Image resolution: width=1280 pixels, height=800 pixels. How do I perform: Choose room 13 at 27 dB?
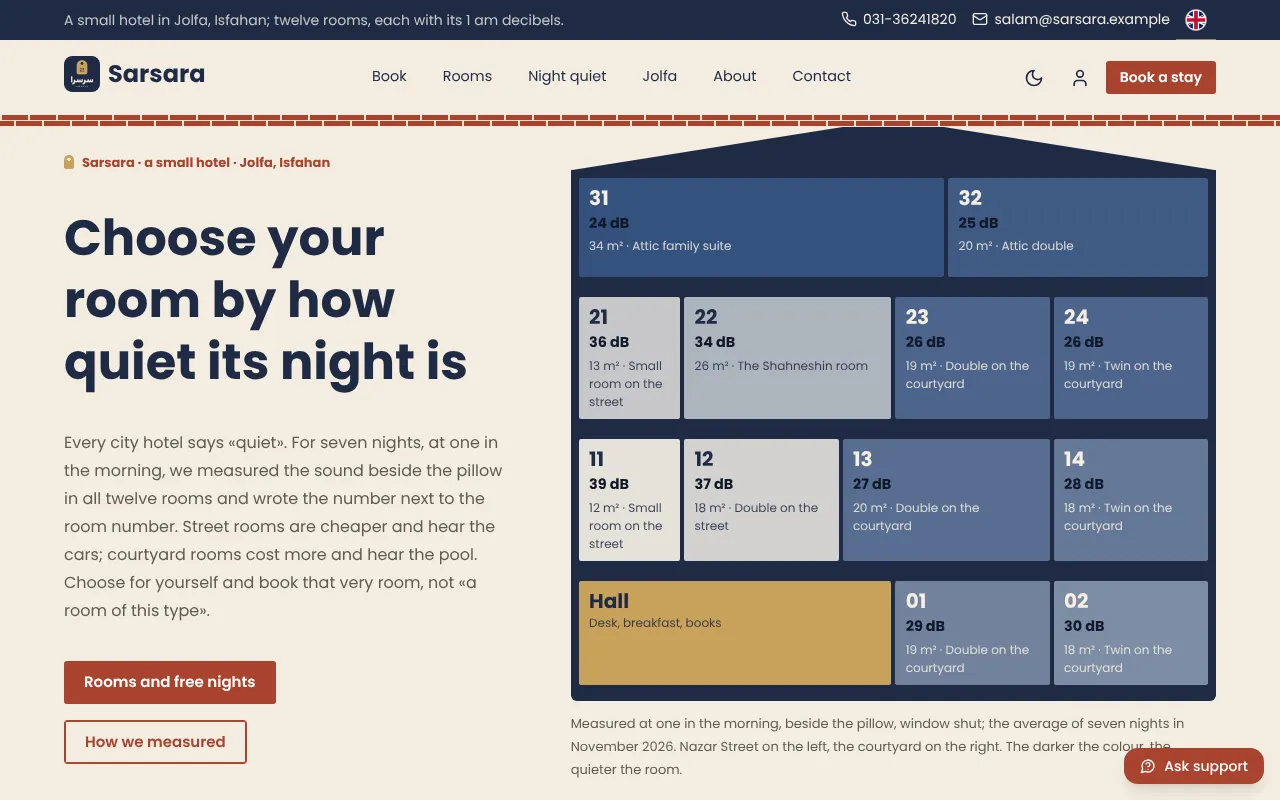click(x=946, y=500)
